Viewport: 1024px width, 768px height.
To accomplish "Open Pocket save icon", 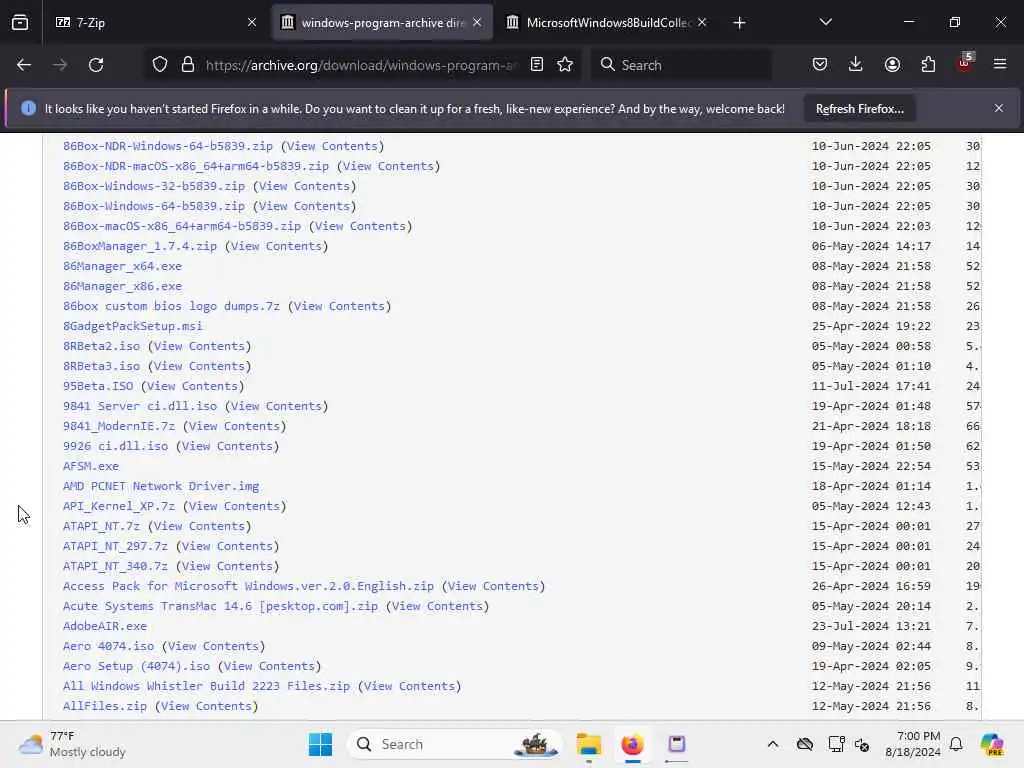I will point(820,65).
